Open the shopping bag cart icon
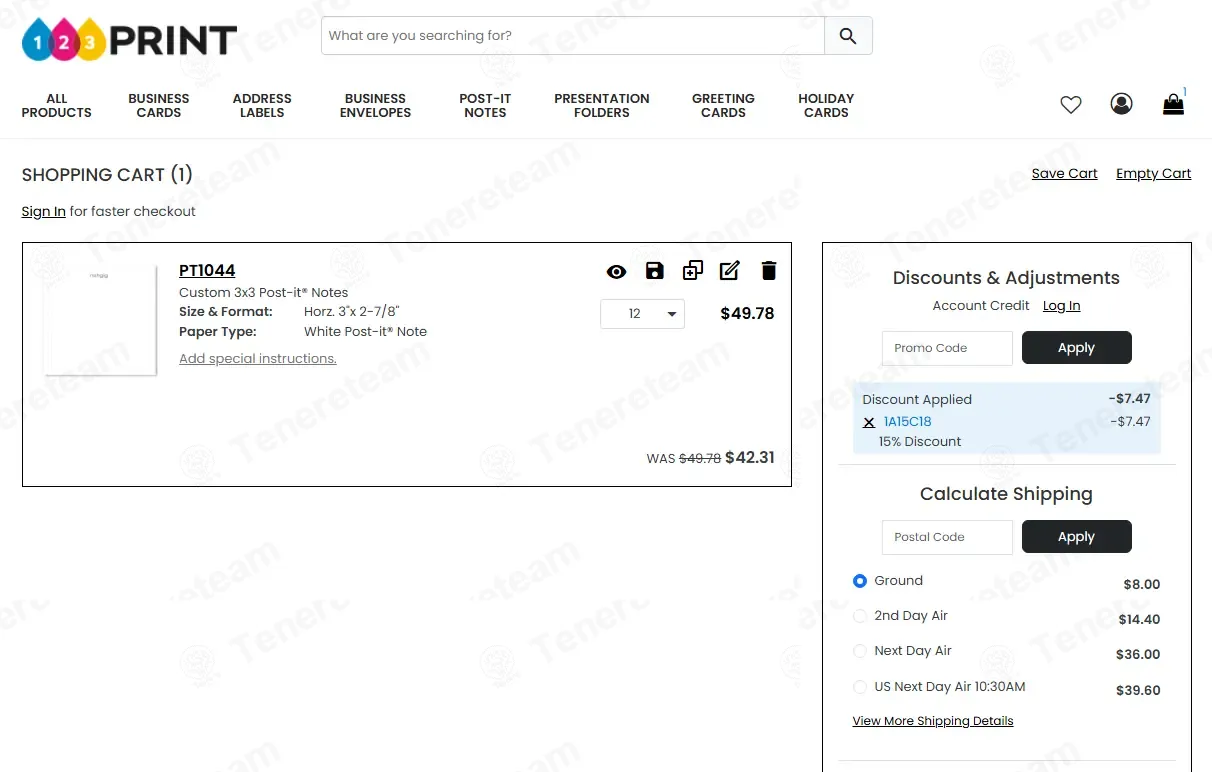 1173,104
